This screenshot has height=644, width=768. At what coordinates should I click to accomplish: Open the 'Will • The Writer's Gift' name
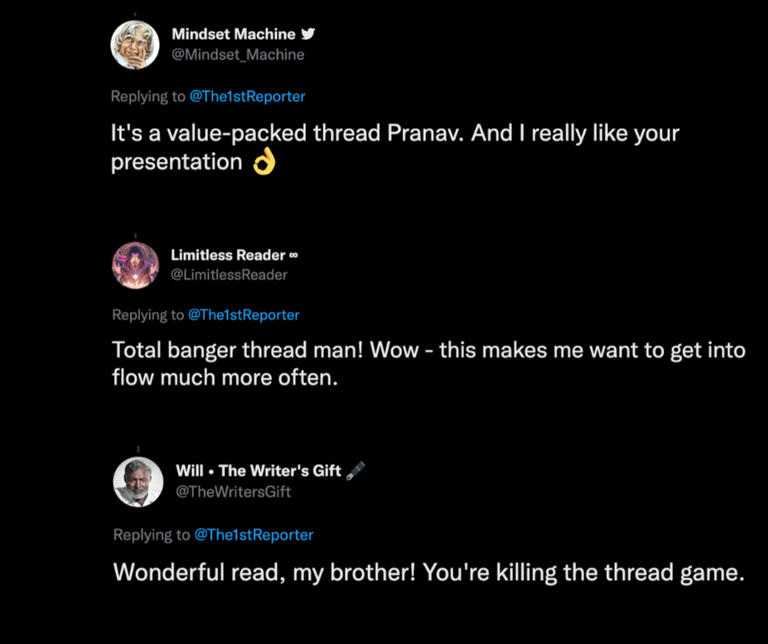coord(257,471)
